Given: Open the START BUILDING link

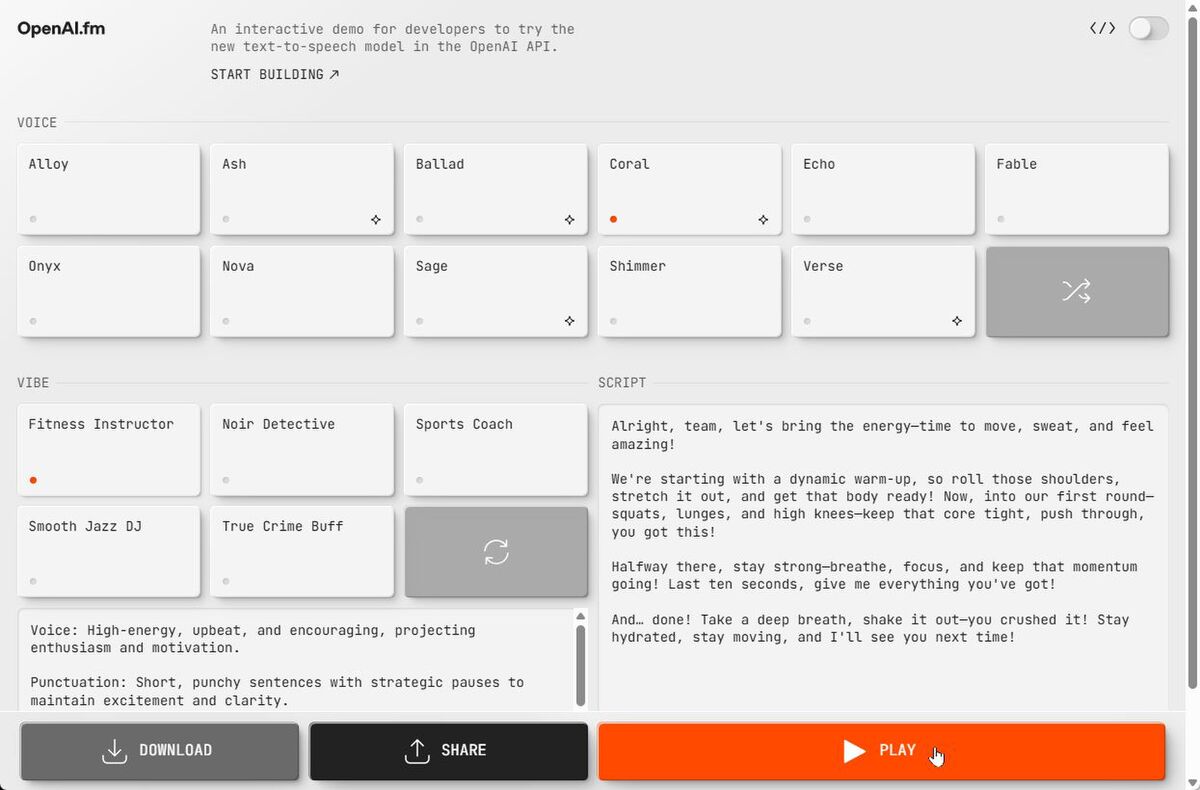Looking at the screenshot, I should (275, 74).
